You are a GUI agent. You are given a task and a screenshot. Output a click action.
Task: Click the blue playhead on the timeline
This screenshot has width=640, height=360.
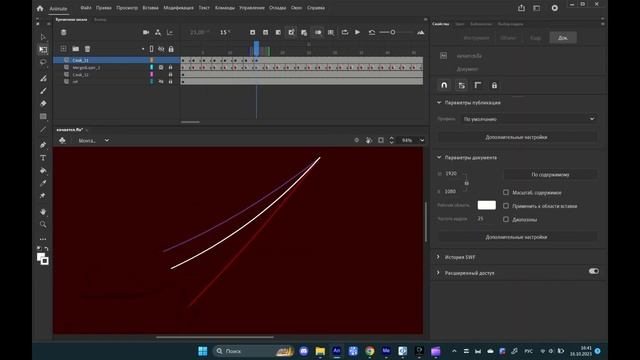pos(256,48)
